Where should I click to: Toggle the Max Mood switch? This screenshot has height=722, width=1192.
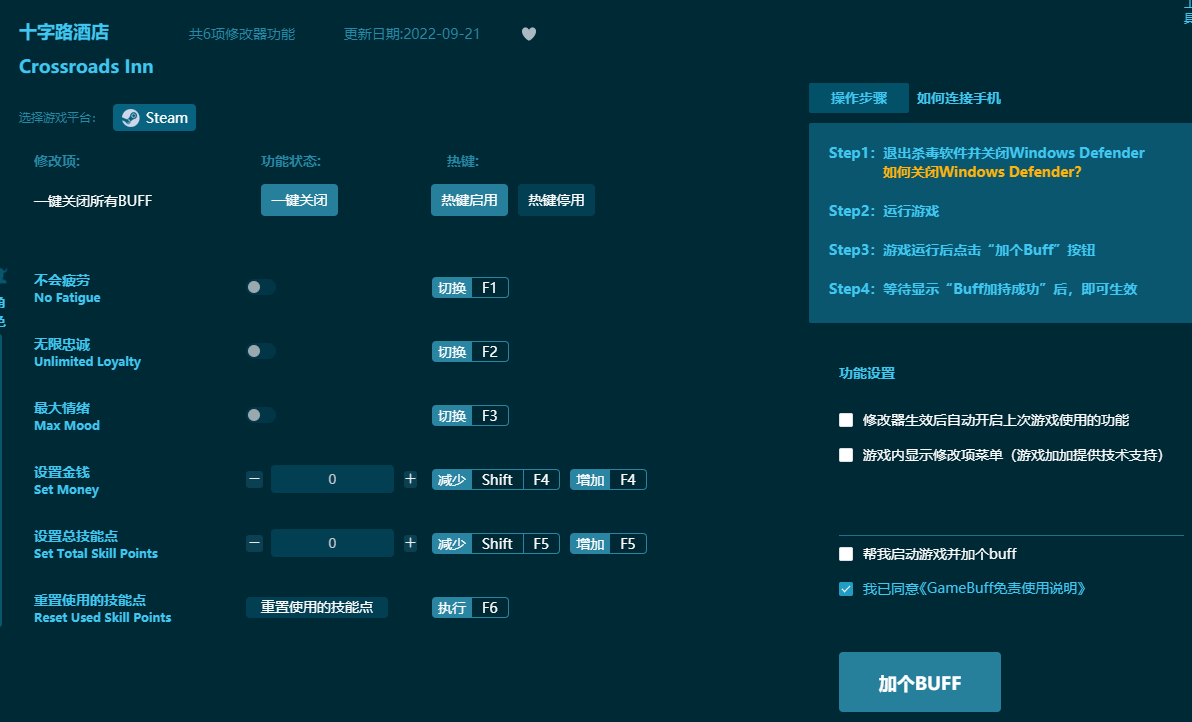click(261, 415)
